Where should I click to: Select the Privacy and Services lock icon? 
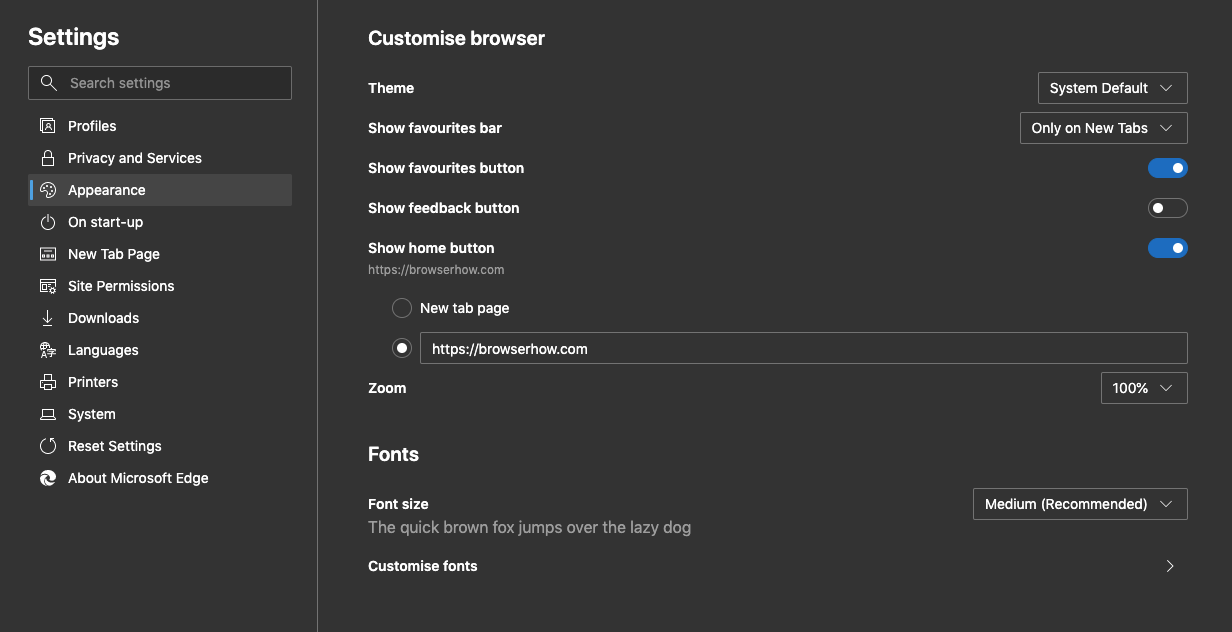tap(48, 157)
